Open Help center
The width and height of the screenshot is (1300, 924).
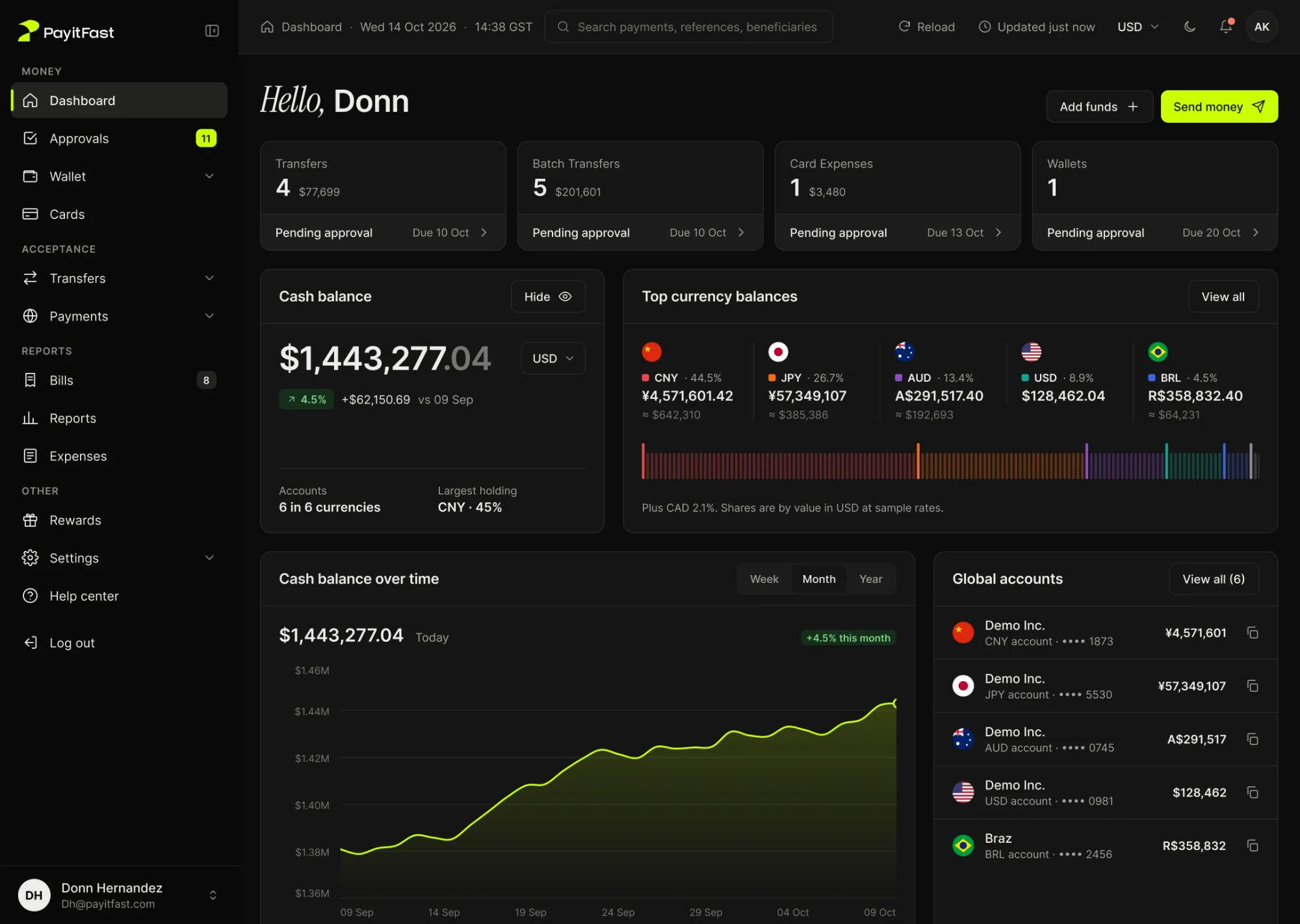(x=119, y=596)
